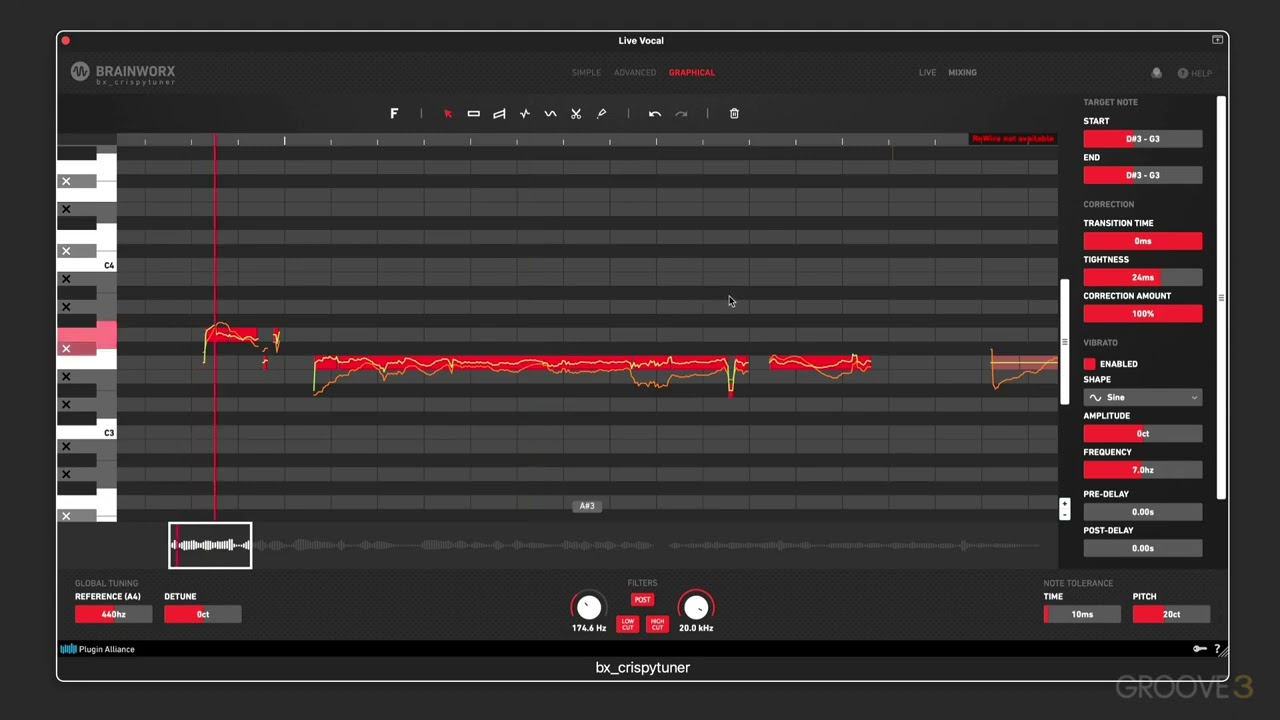The height and width of the screenshot is (720, 1280).
Task: Select the pen draw tool
Action: pyautogui.click(x=602, y=114)
